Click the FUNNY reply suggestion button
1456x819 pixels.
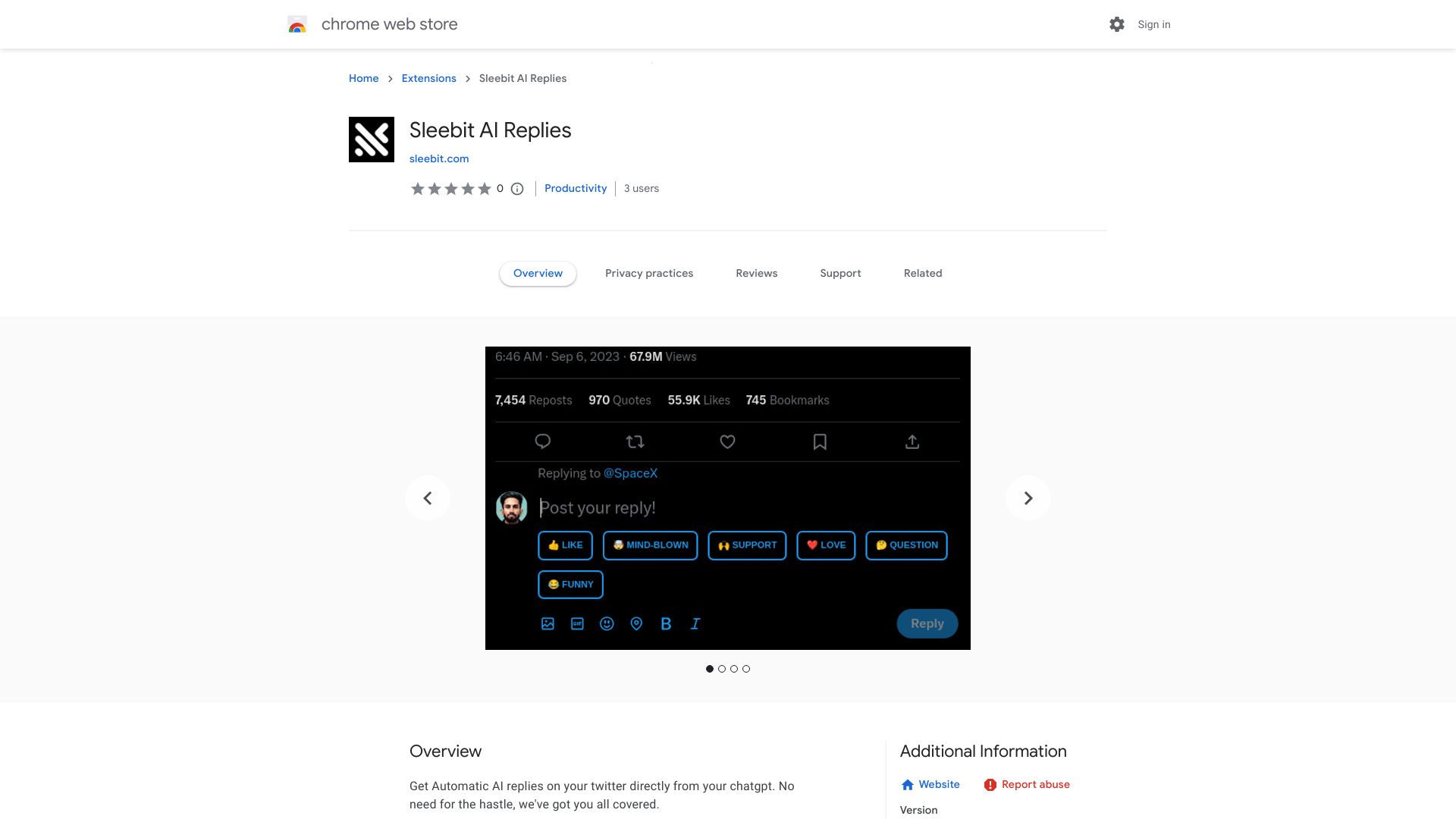(570, 584)
